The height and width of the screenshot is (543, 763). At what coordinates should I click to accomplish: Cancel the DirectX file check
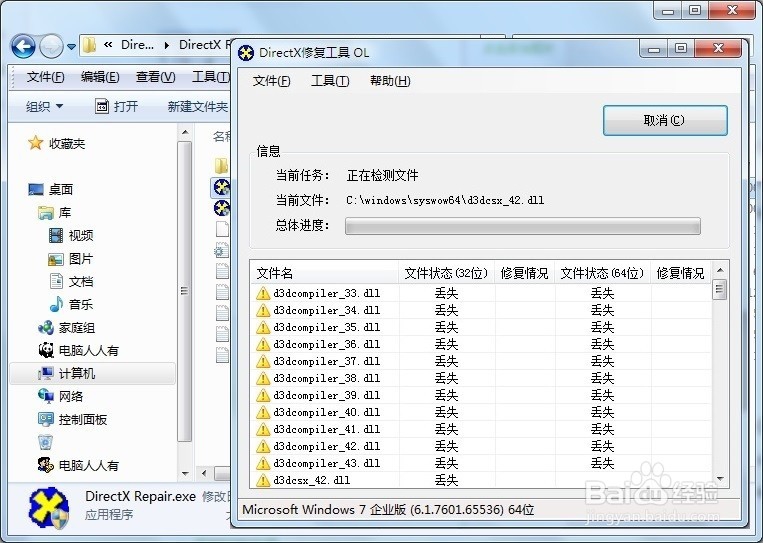pyautogui.click(x=665, y=120)
